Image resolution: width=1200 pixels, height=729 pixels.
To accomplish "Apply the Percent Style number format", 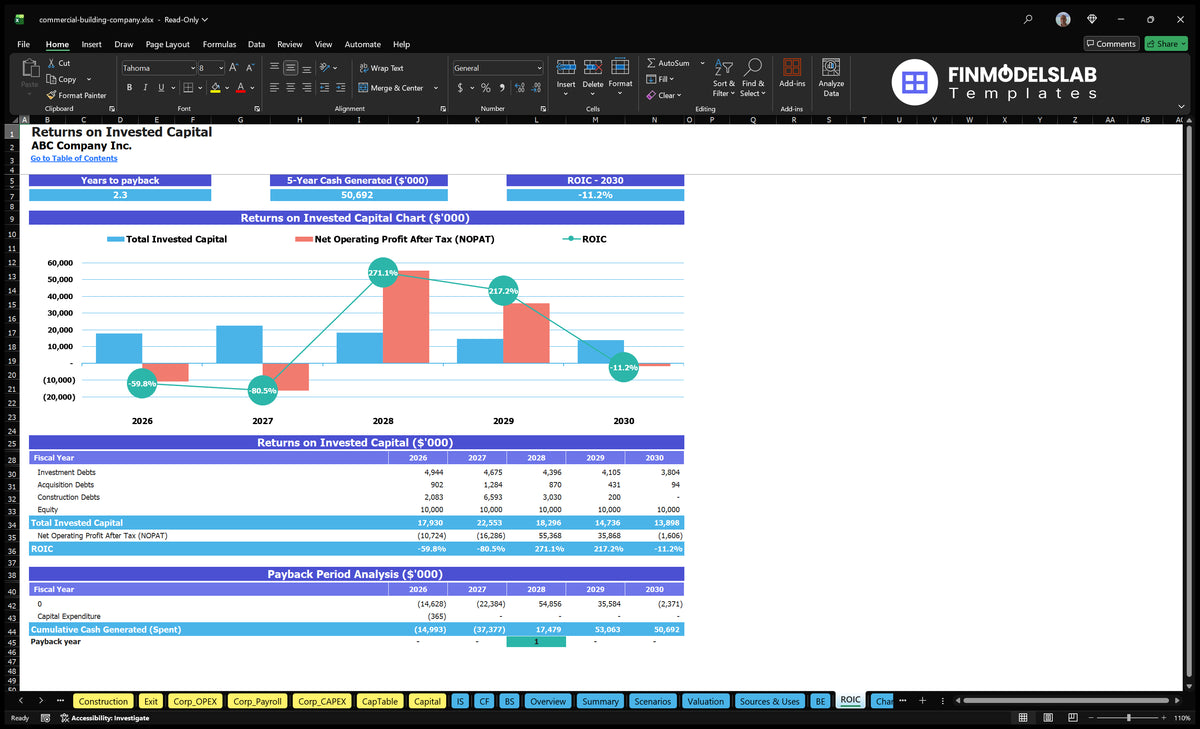I will pos(486,87).
